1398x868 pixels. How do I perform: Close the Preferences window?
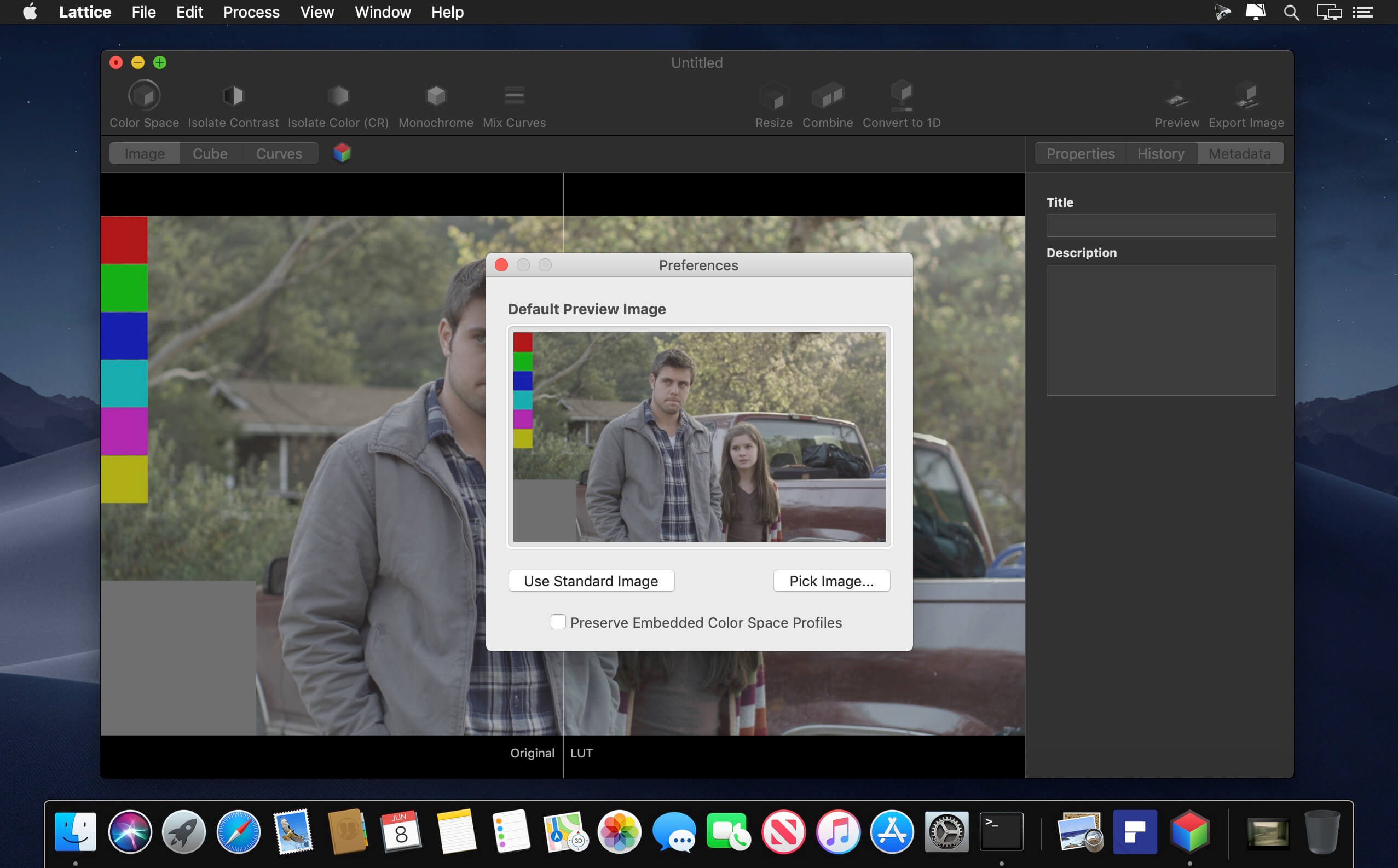tap(501, 265)
